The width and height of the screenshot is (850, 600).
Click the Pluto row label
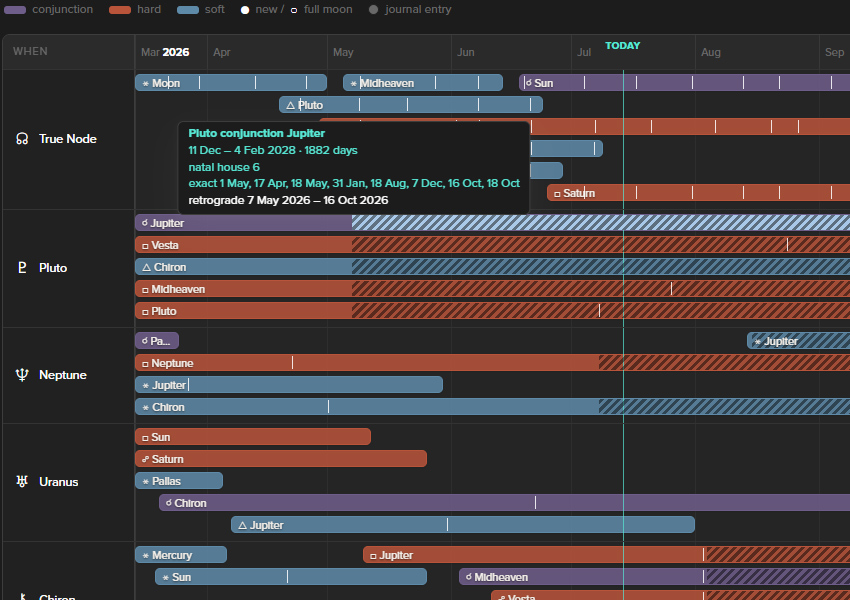click(x=53, y=268)
